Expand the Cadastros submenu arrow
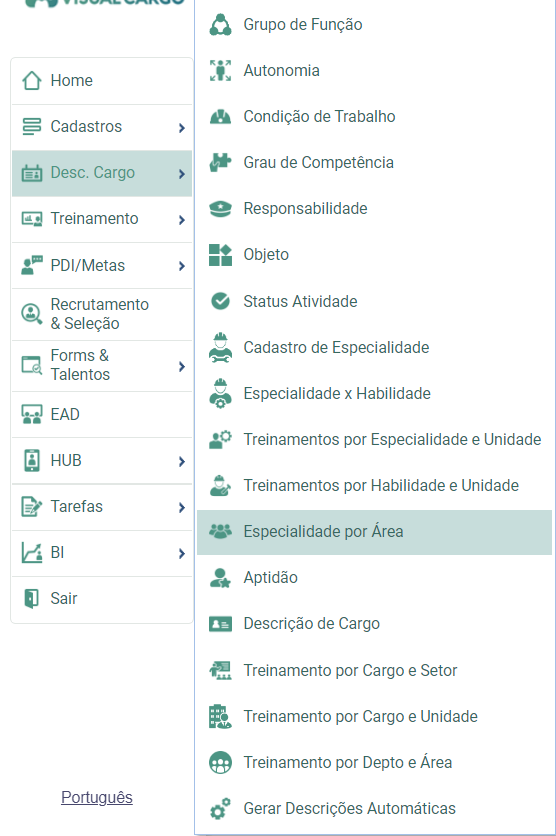Viewport: 556px width, 836px height. point(182,127)
